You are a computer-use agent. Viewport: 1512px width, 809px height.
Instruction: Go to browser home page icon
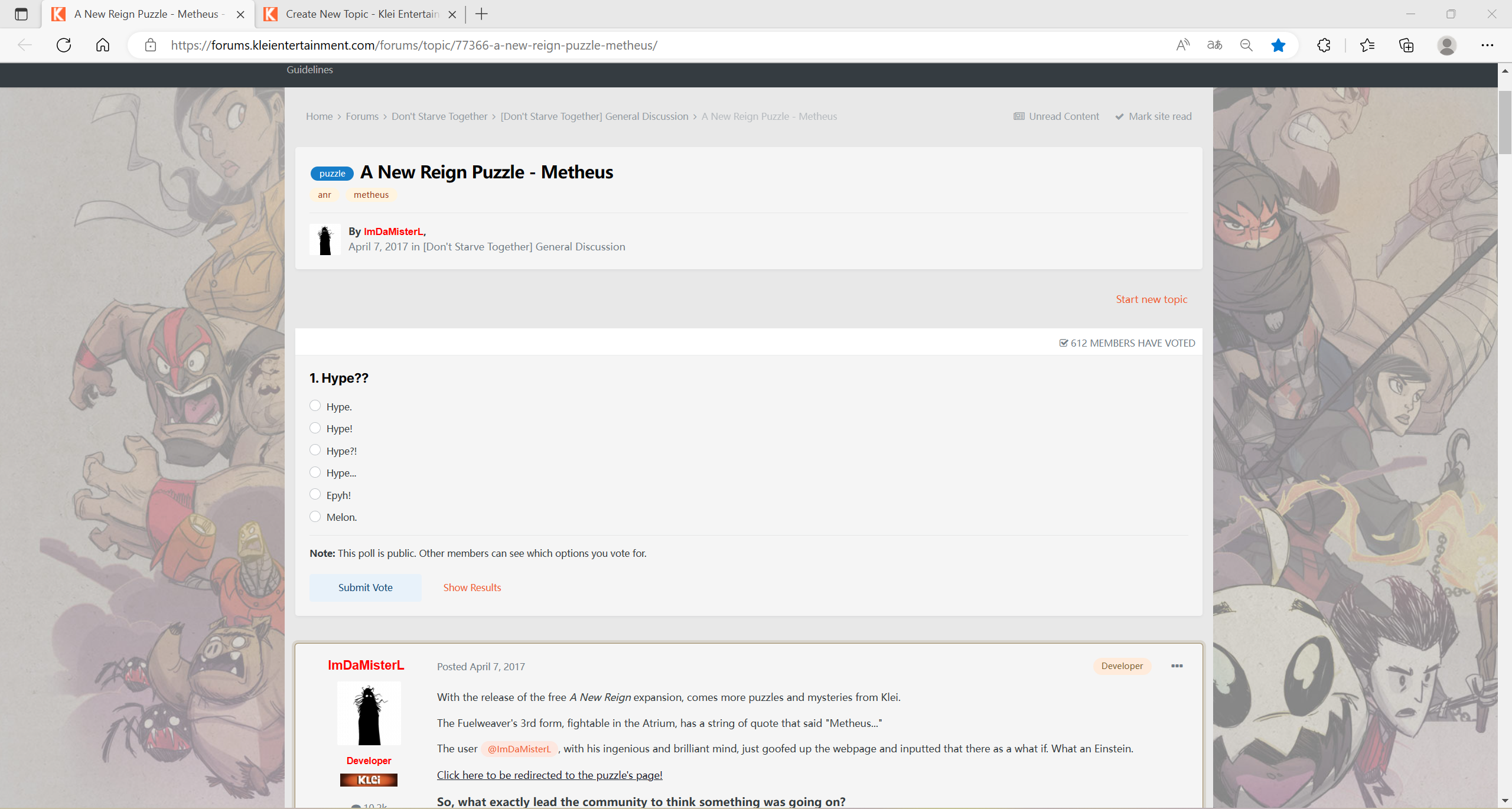click(103, 45)
